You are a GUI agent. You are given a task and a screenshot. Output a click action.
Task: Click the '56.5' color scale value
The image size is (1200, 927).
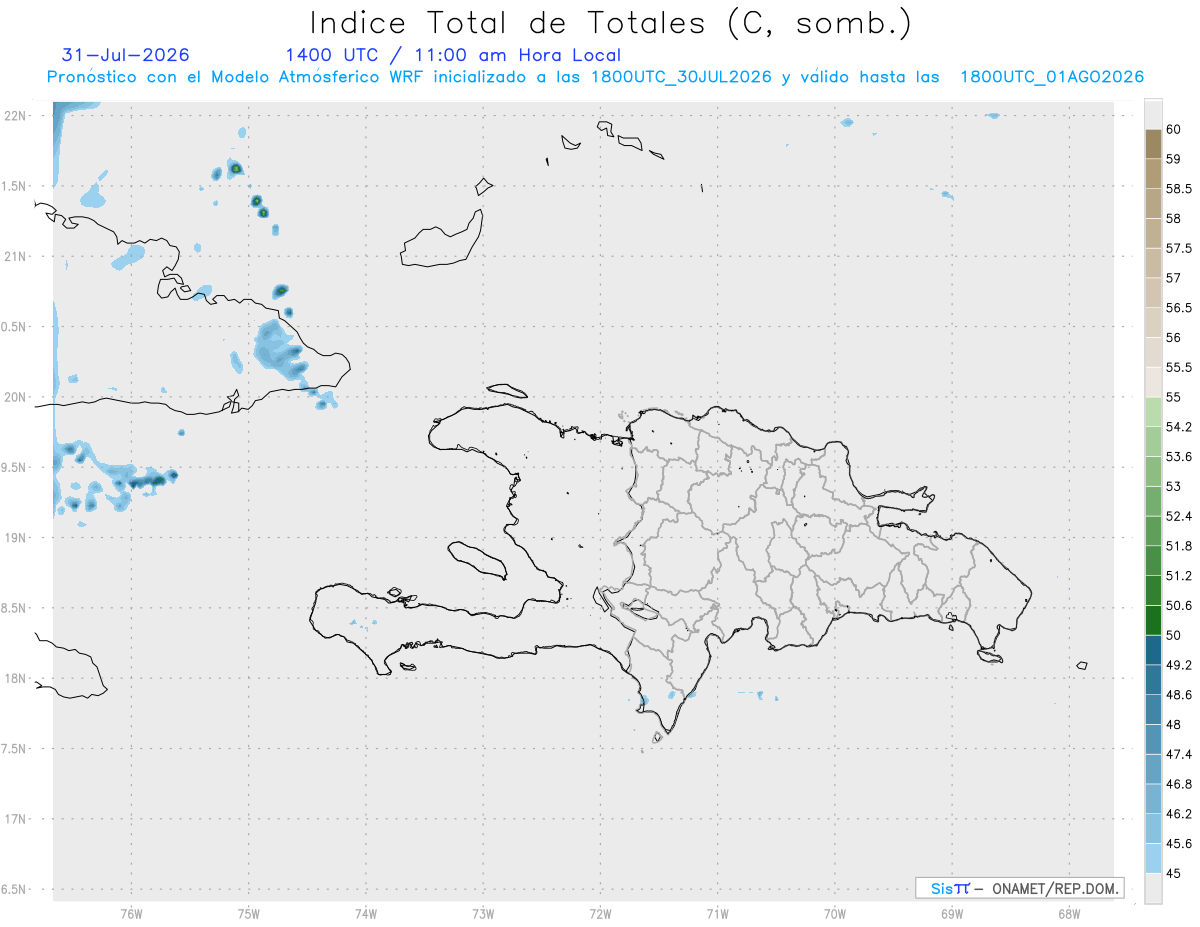(1179, 308)
